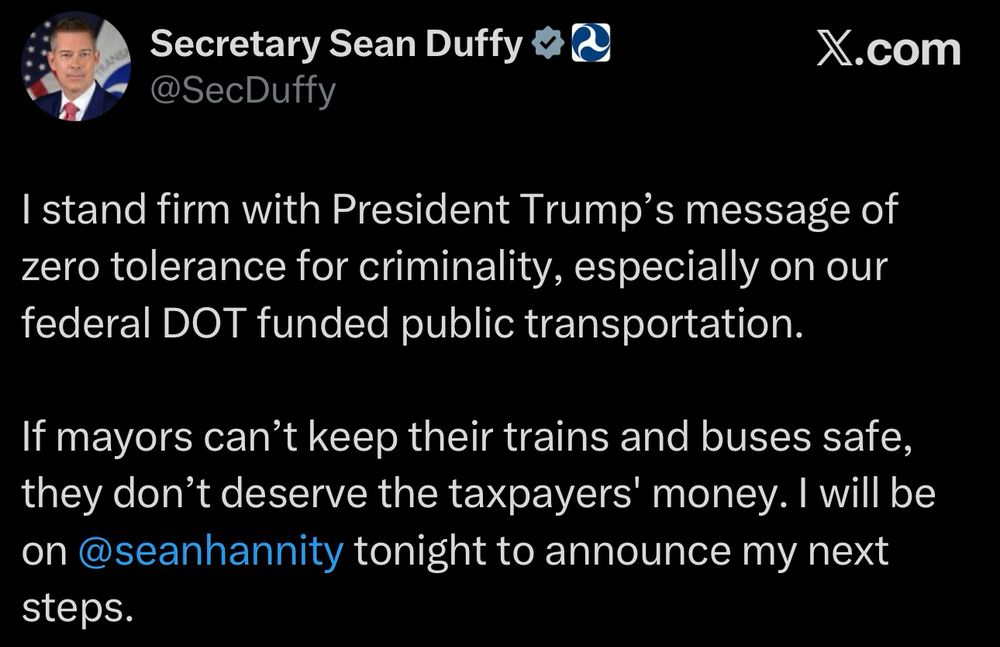
Task: Click the blue verified checkmark badge
Action: (x=548, y=43)
